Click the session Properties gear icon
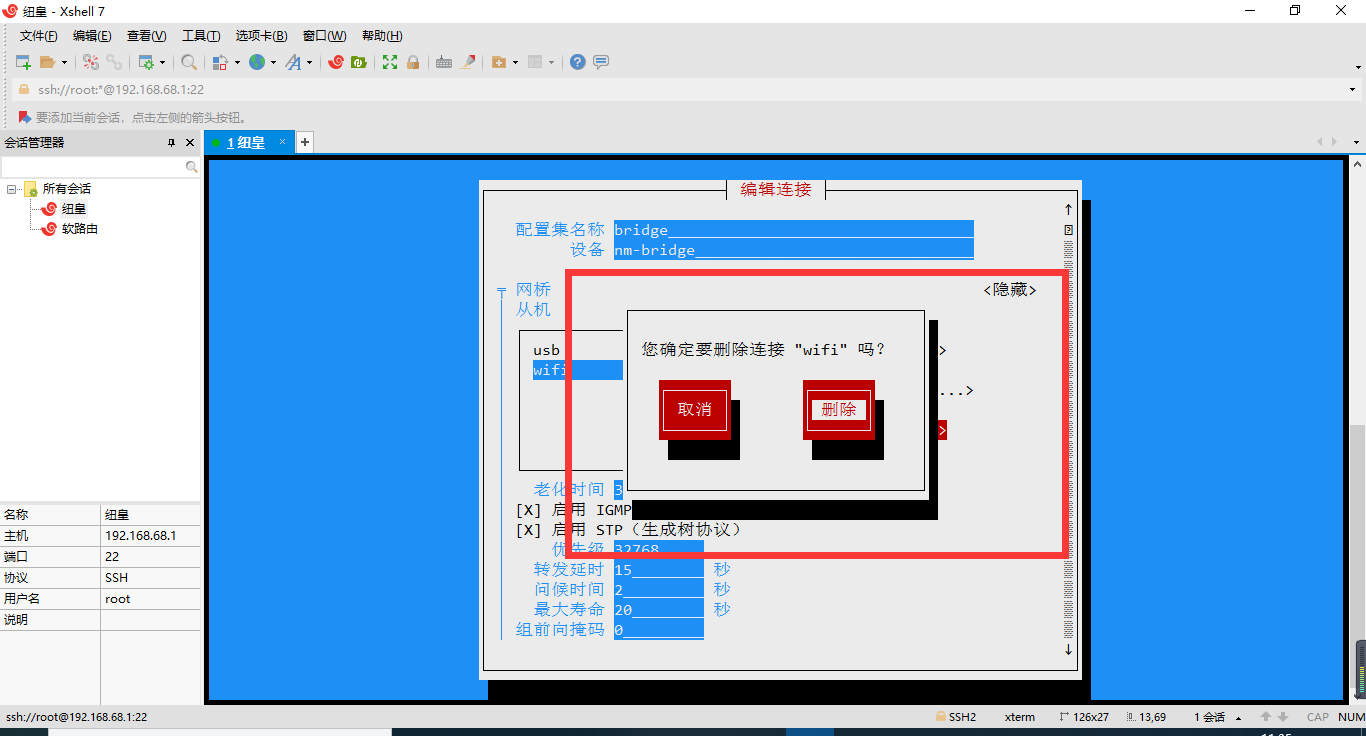Screen dimensions: 1366x736 tap(147, 62)
